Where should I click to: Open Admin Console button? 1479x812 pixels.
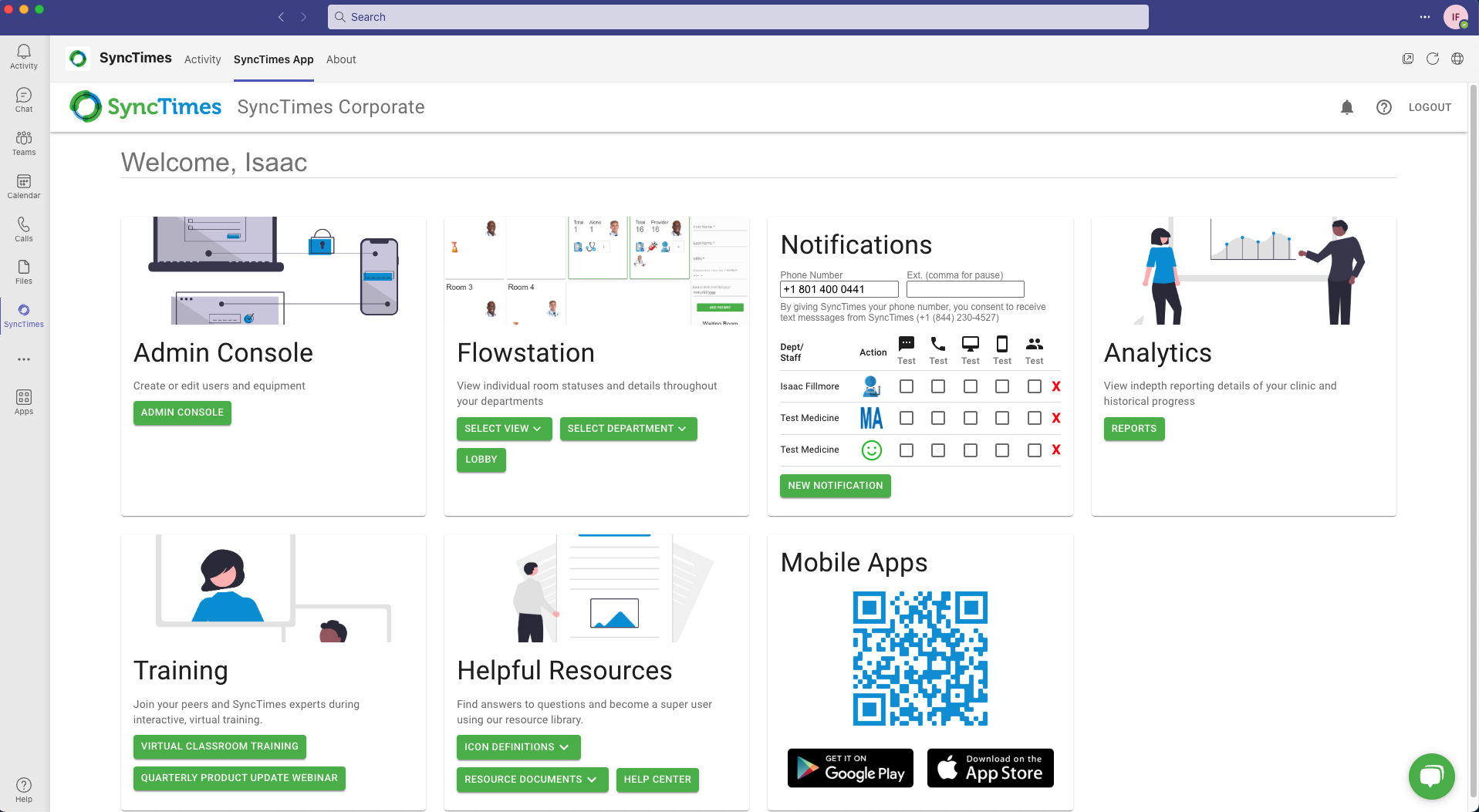(x=182, y=413)
